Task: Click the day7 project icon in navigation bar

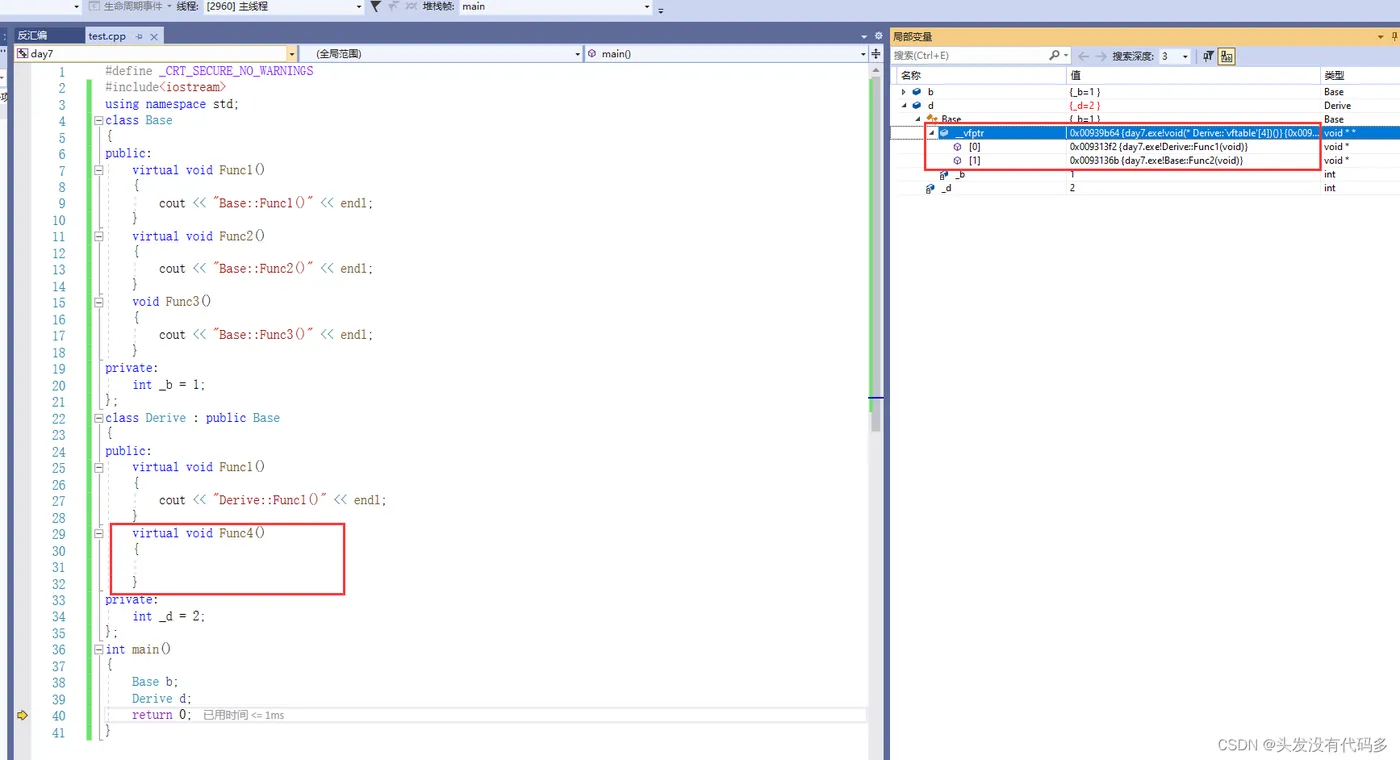Action: pos(22,53)
